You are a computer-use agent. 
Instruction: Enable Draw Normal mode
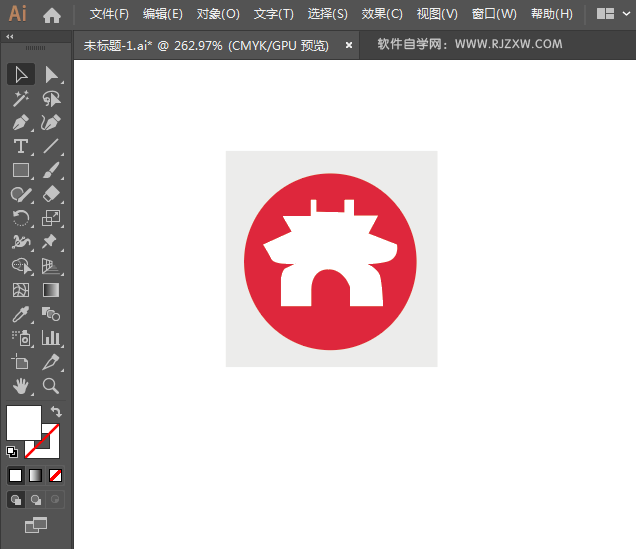pyautogui.click(x=16, y=500)
